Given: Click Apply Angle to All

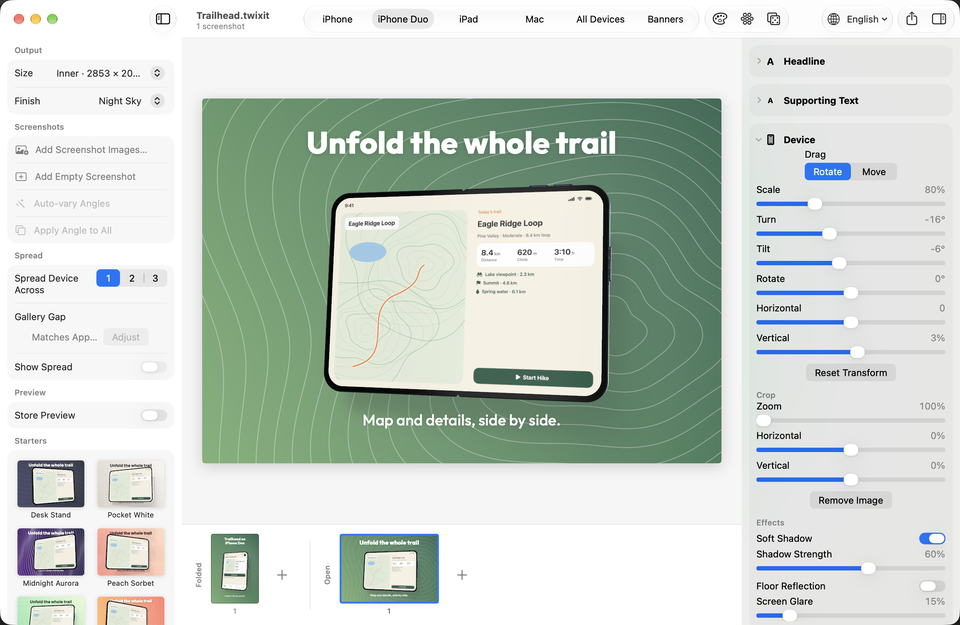Looking at the screenshot, I should tap(73, 231).
